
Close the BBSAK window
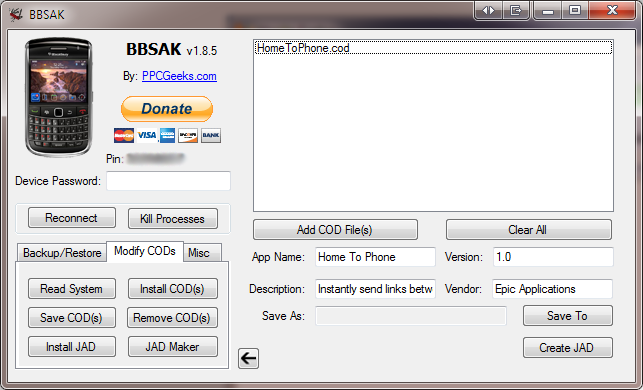pos(612,10)
